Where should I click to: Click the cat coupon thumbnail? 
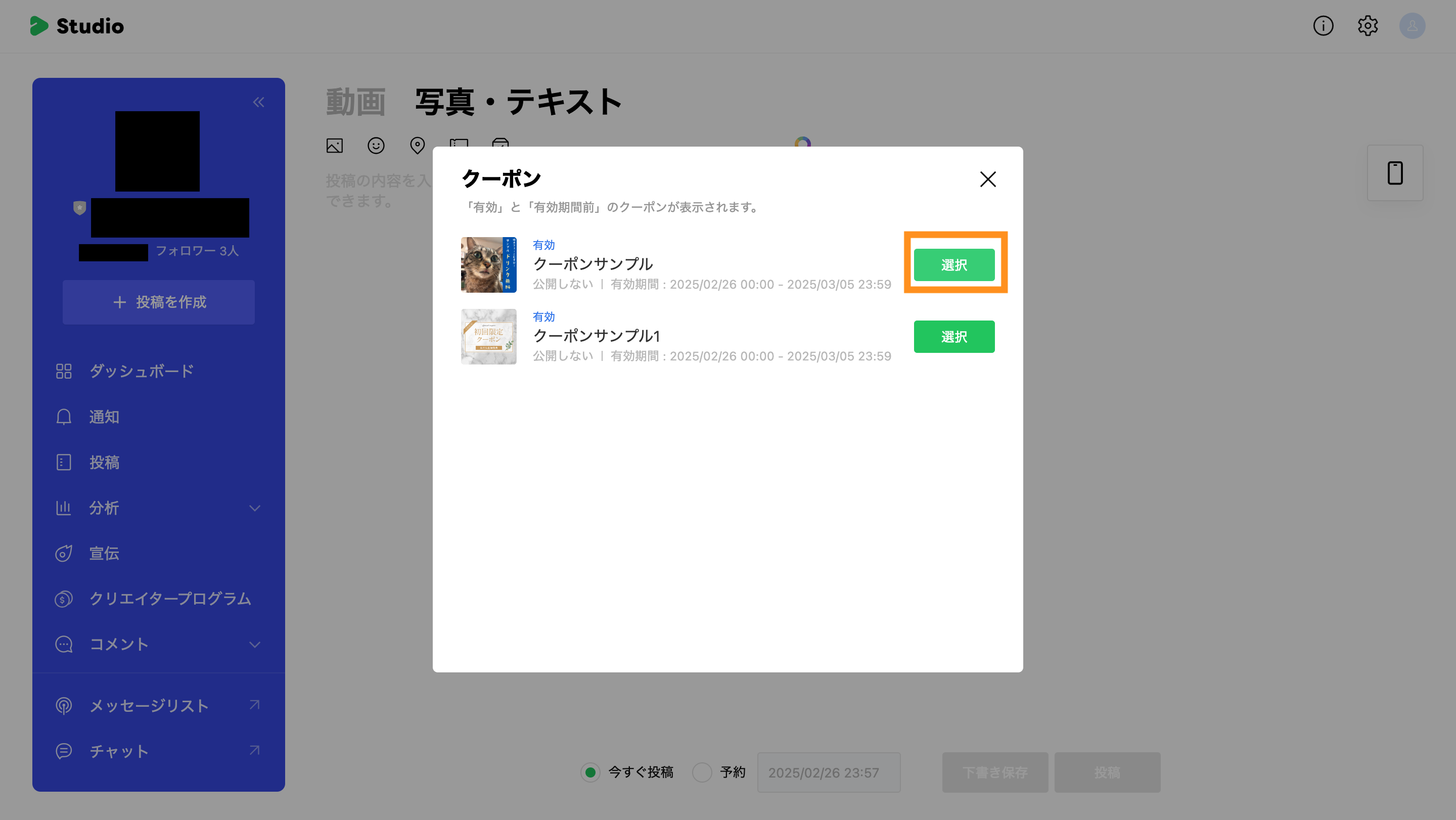pos(488,265)
